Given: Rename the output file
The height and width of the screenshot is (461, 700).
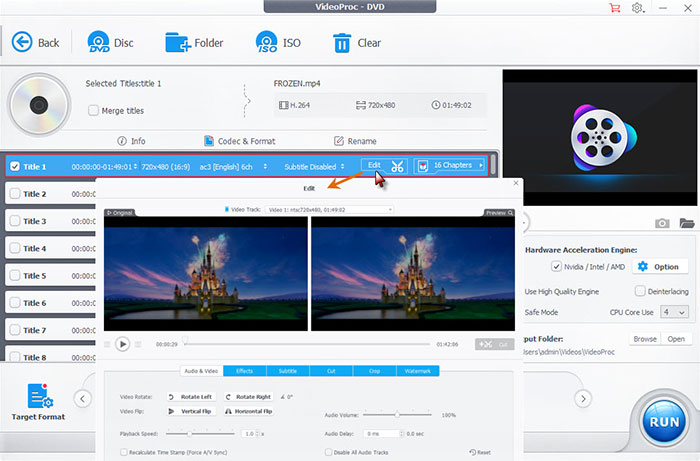Looking at the screenshot, I should pyautogui.click(x=355, y=141).
